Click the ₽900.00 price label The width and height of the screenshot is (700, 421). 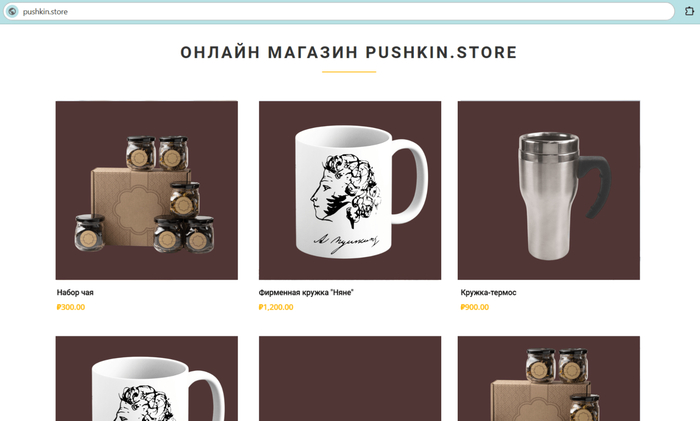475,307
